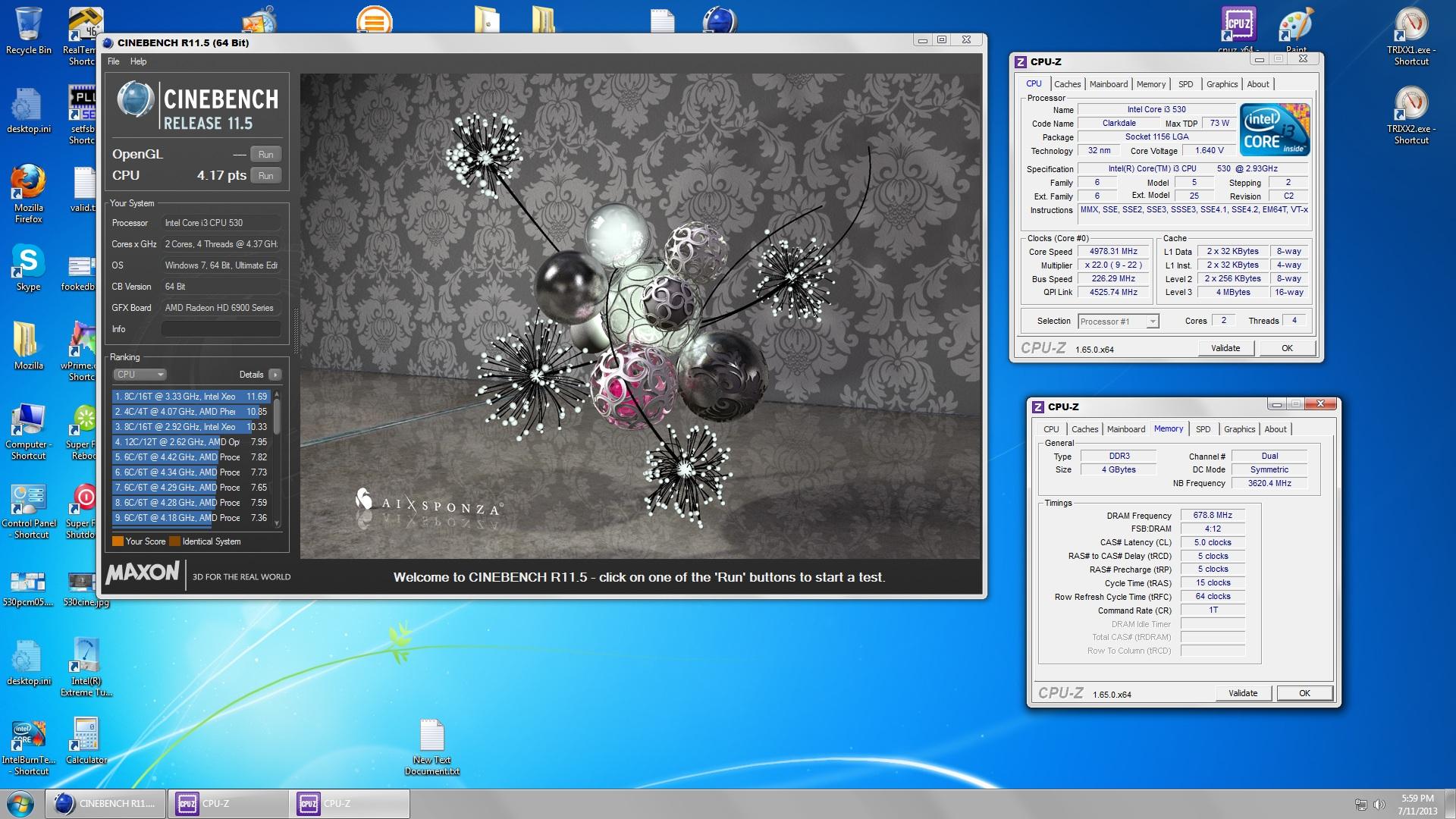
Task: Expand ranking Details arrow button
Action: coord(275,375)
